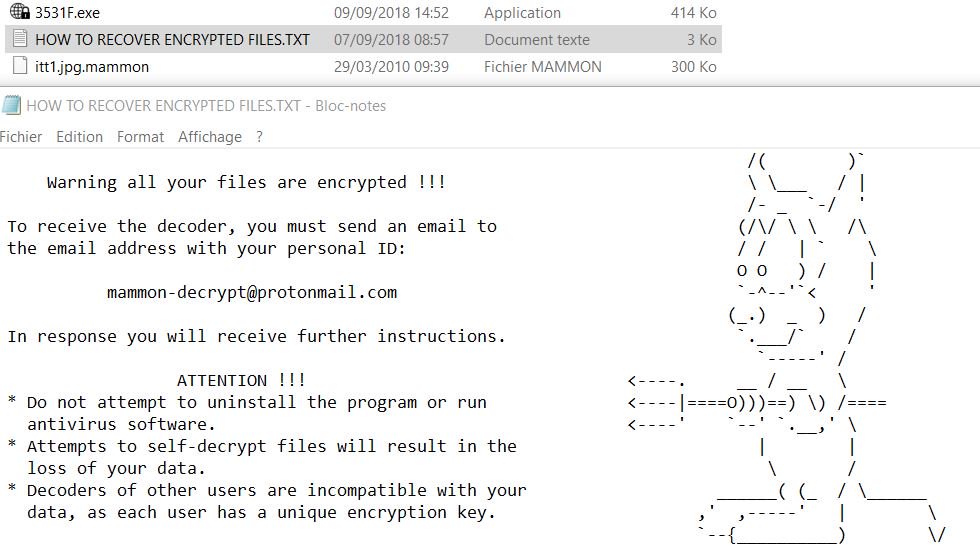The width and height of the screenshot is (980, 560).
Task: Click the Notepad window title text
Action: tap(205, 106)
